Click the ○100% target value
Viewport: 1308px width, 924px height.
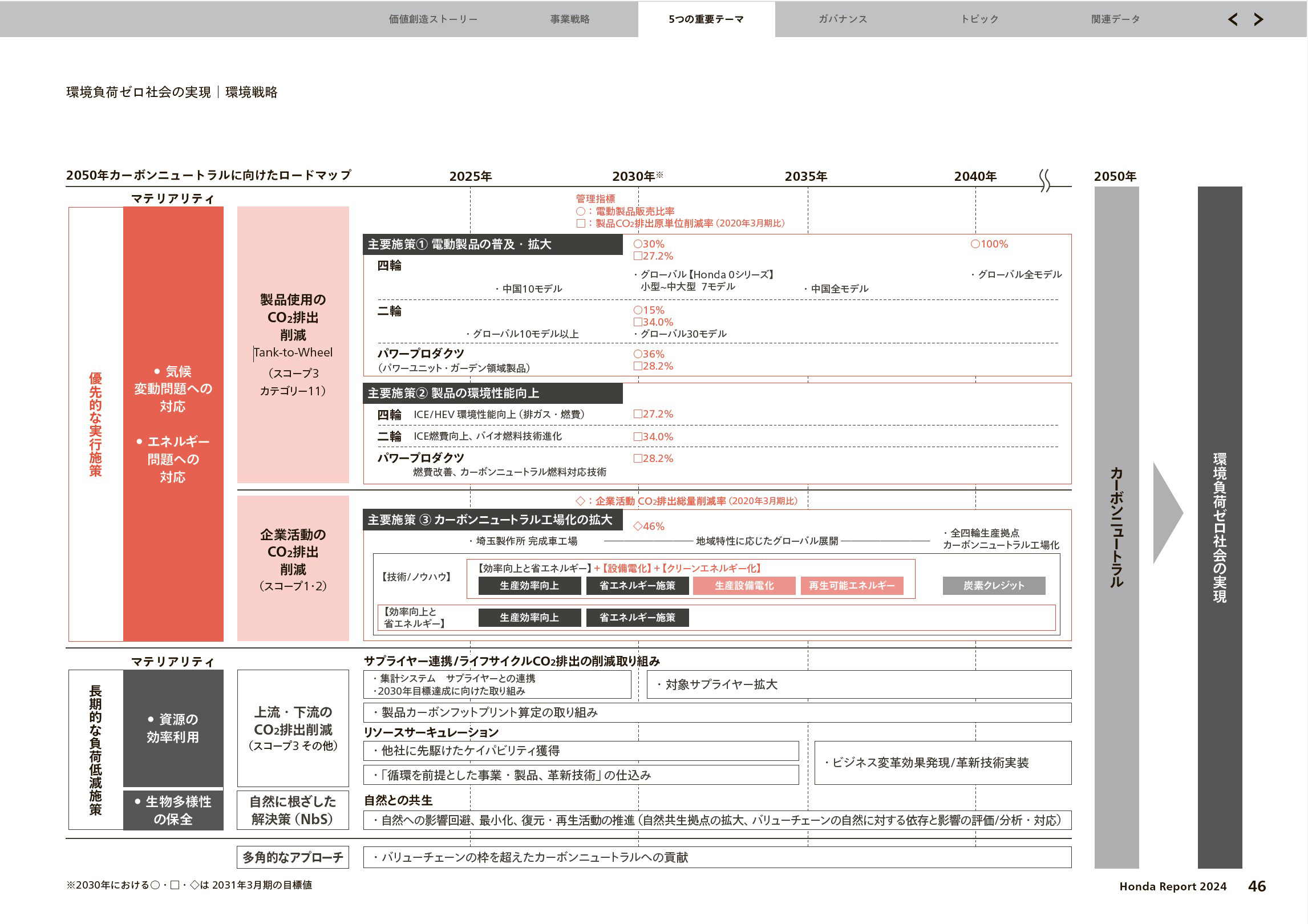(989, 244)
